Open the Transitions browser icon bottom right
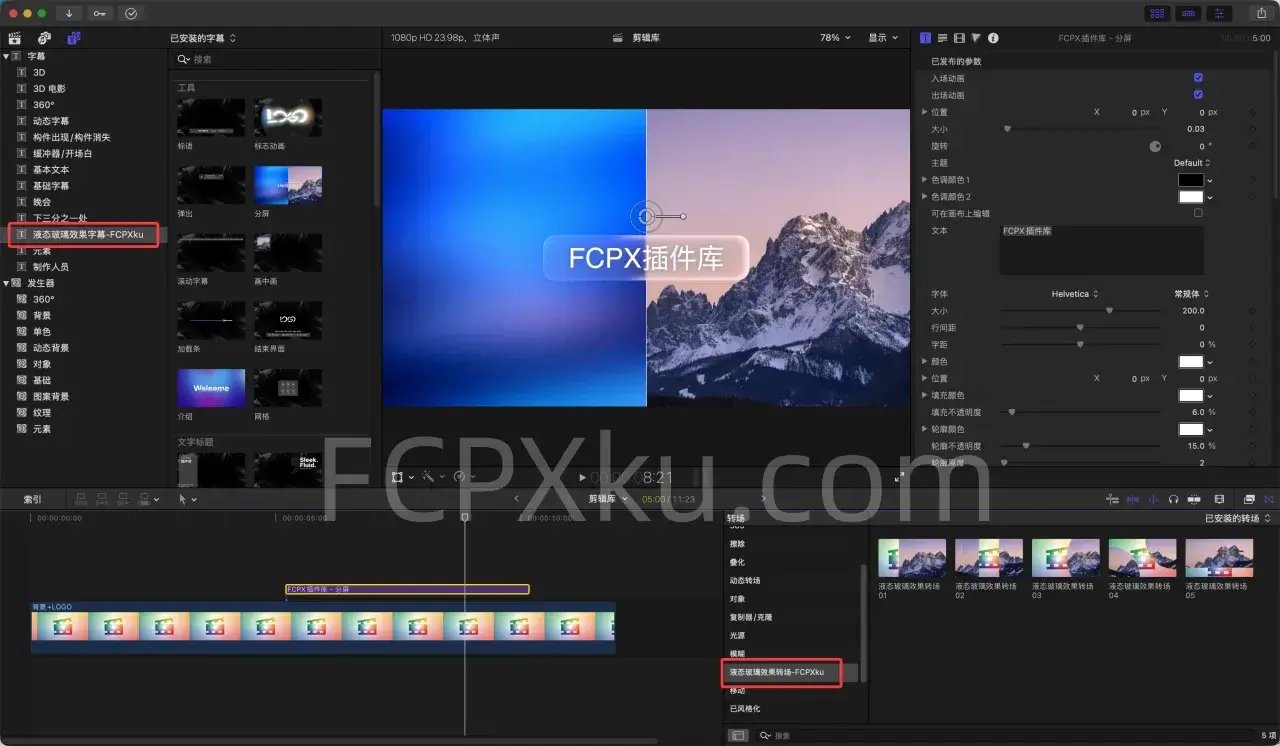 pyautogui.click(x=1270, y=499)
